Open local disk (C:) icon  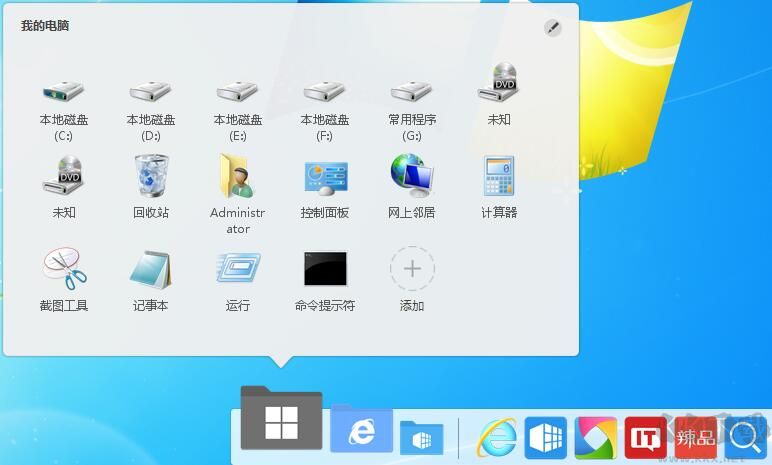click(64, 92)
